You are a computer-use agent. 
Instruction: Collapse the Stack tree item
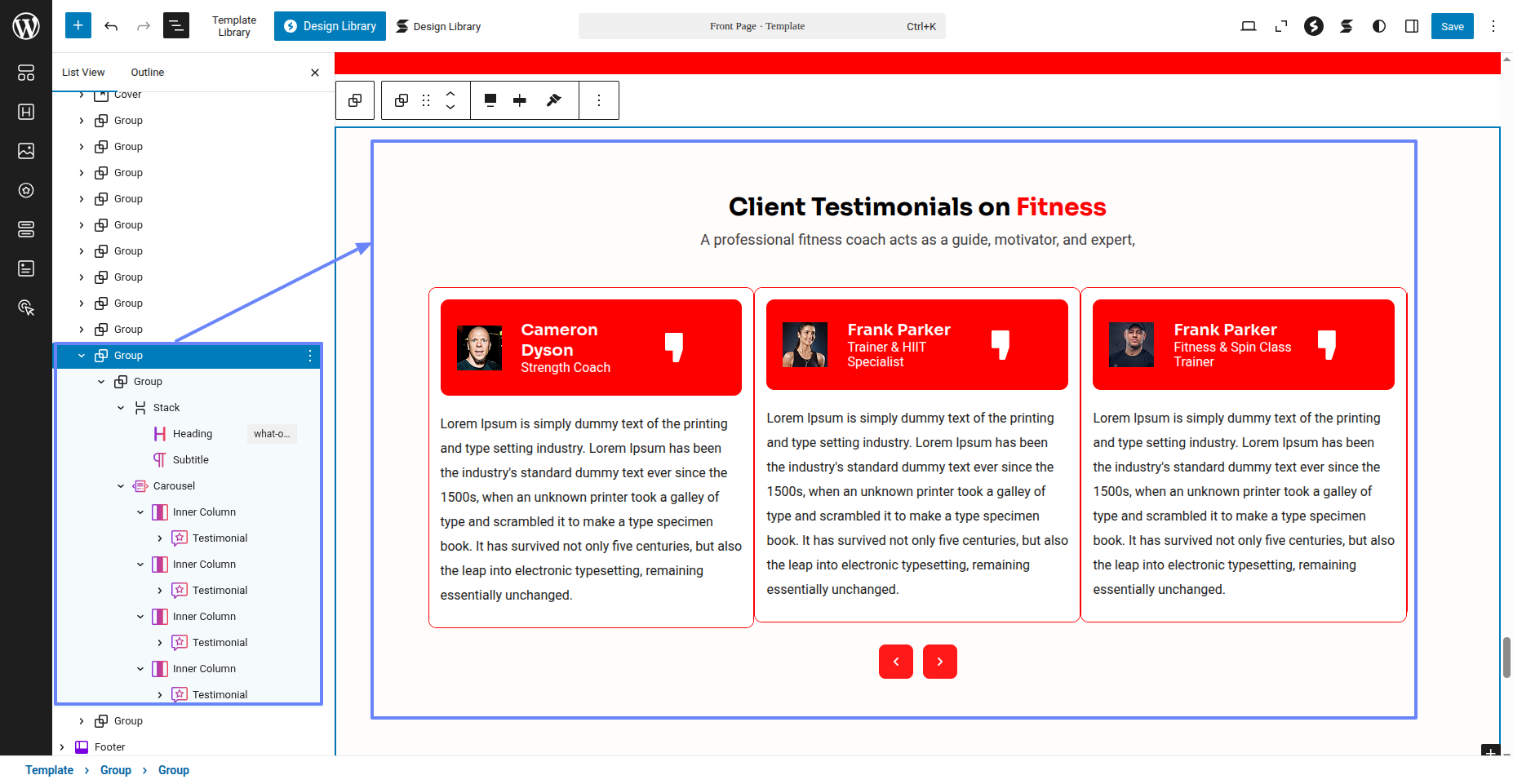121,408
